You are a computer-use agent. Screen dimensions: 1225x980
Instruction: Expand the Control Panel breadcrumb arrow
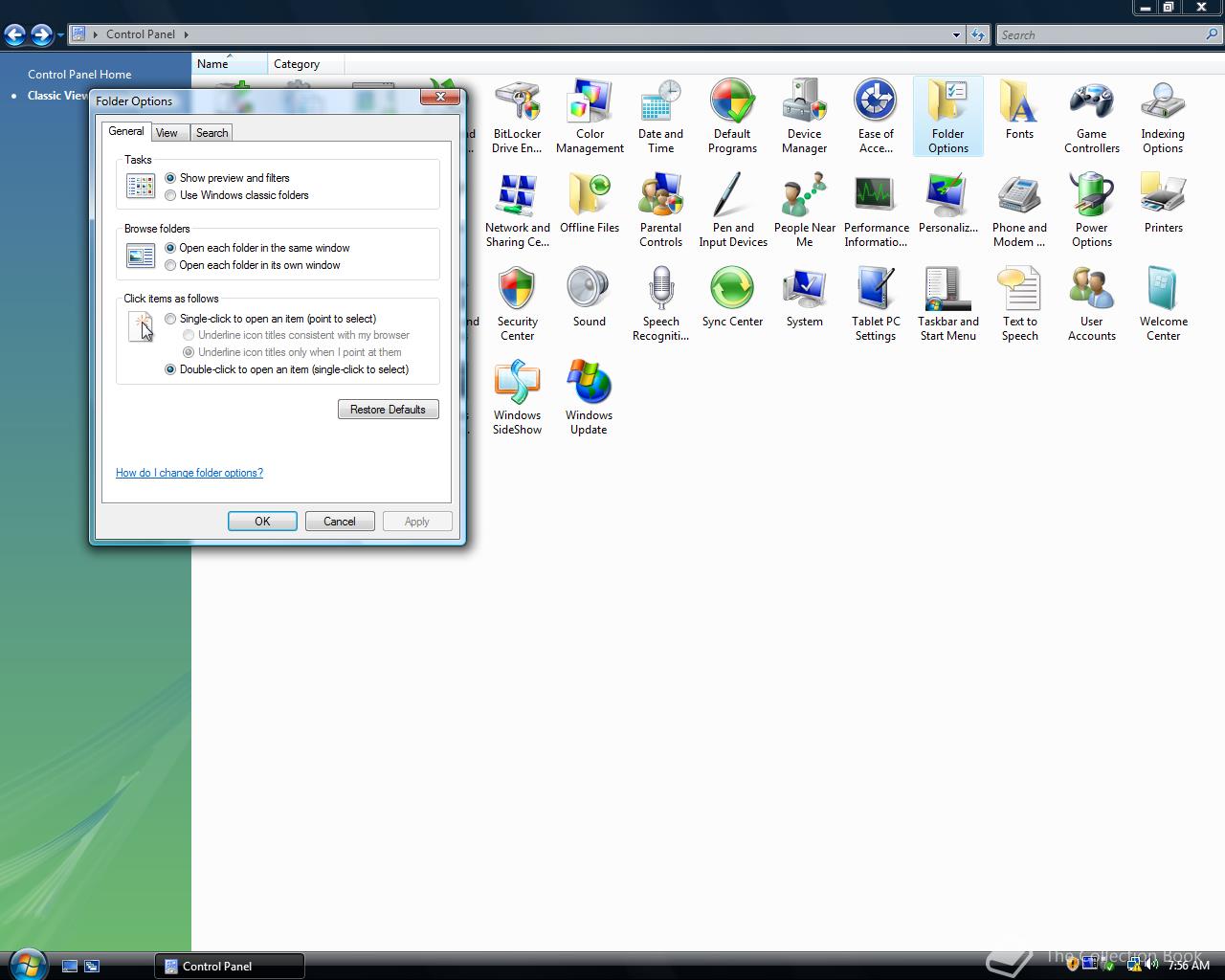(x=186, y=34)
